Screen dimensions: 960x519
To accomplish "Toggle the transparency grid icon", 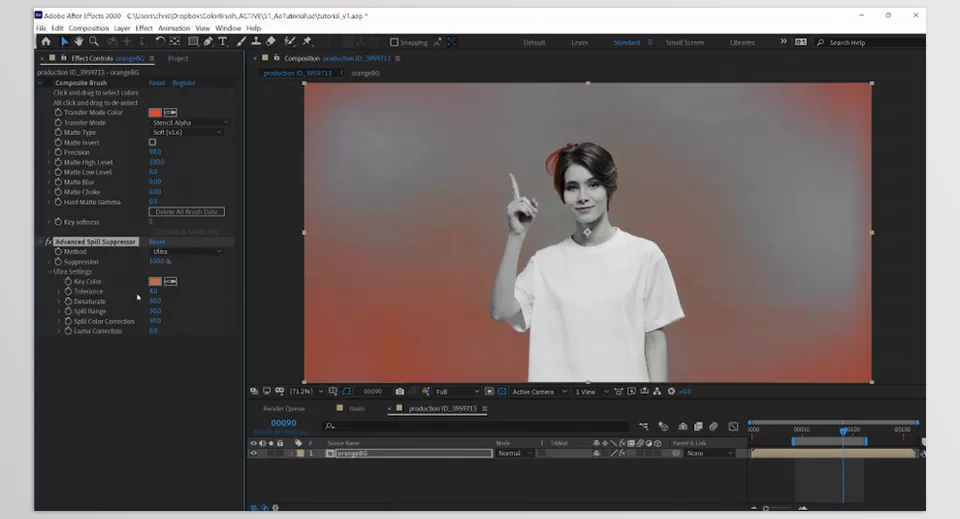I will (502, 392).
